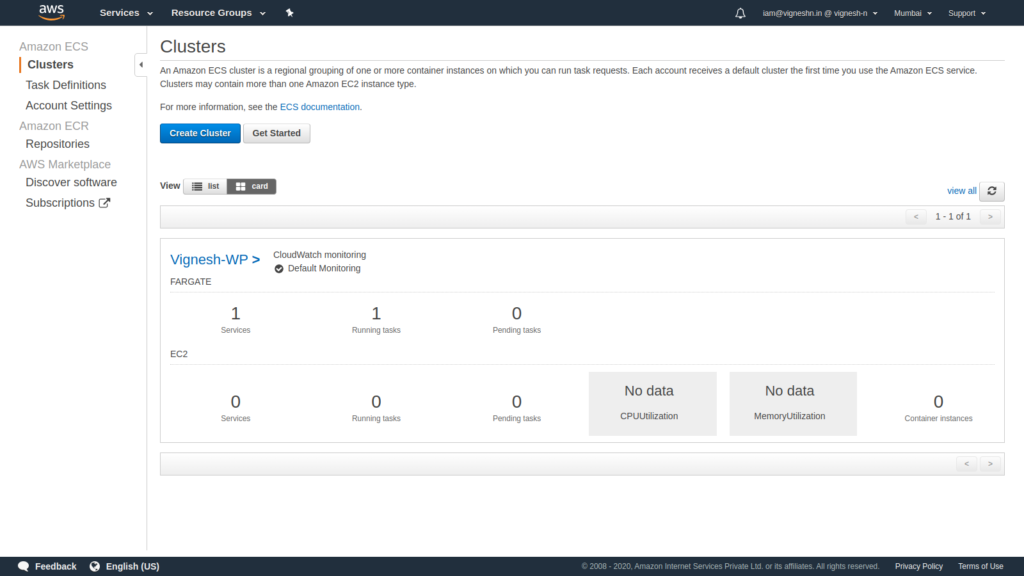Click the FARGATE Services count
Screen dimensions: 1024x576
click(x=236, y=313)
